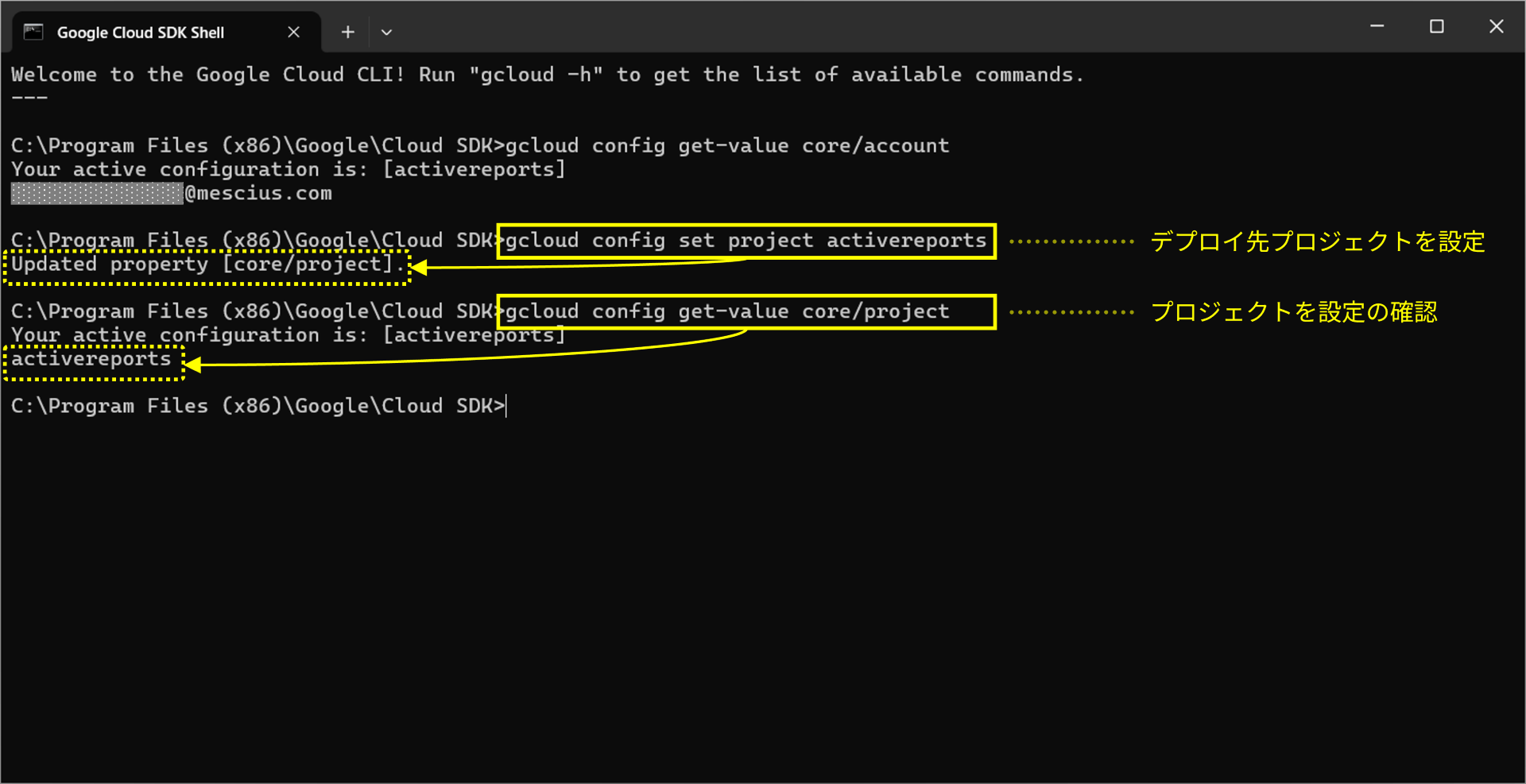Click the 'gcloud config set project activereports' command
Screen dimensions: 1526x784
(746, 241)
